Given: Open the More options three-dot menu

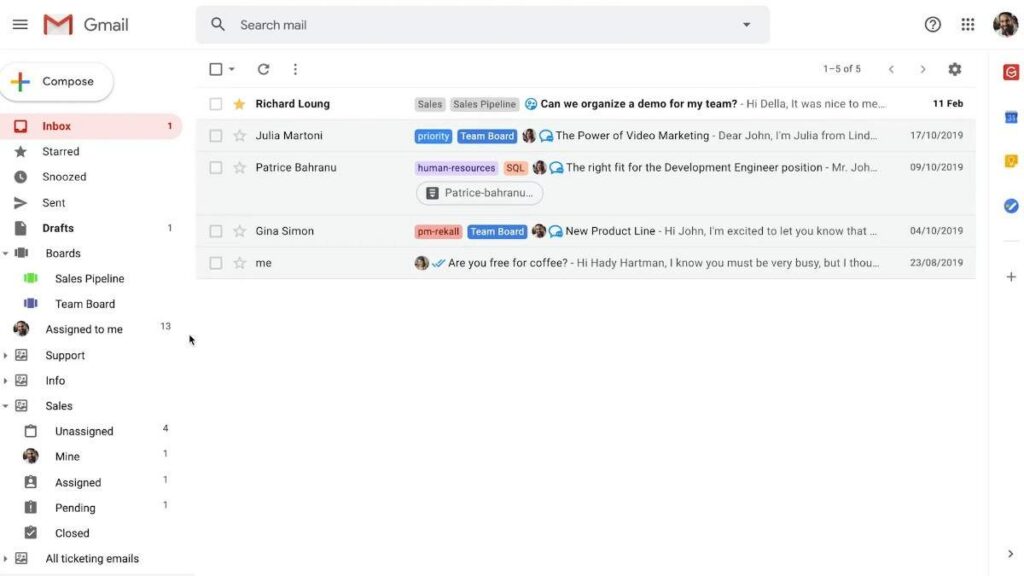Looking at the screenshot, I should pos(295,69).
